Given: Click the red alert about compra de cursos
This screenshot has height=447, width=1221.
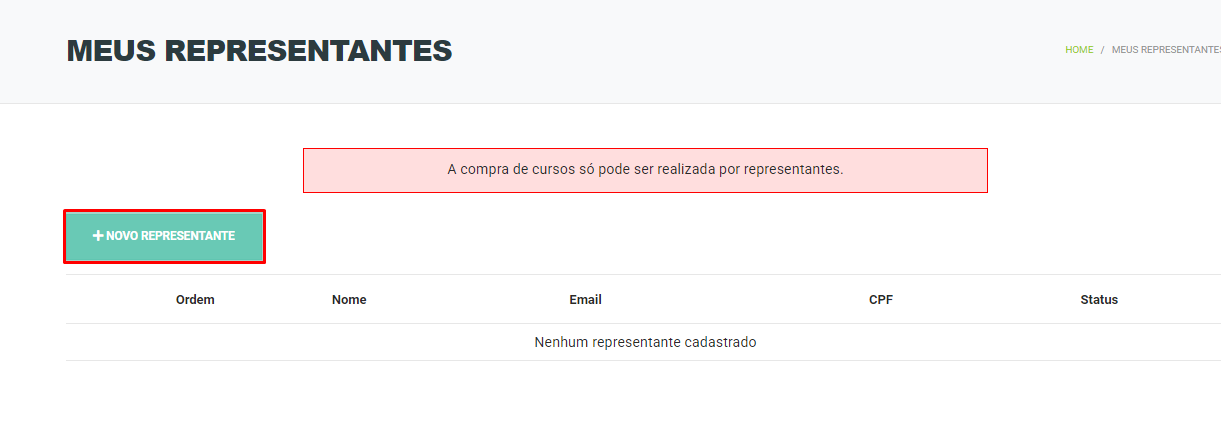Looking at the screenshot, I should coord(645,170).
